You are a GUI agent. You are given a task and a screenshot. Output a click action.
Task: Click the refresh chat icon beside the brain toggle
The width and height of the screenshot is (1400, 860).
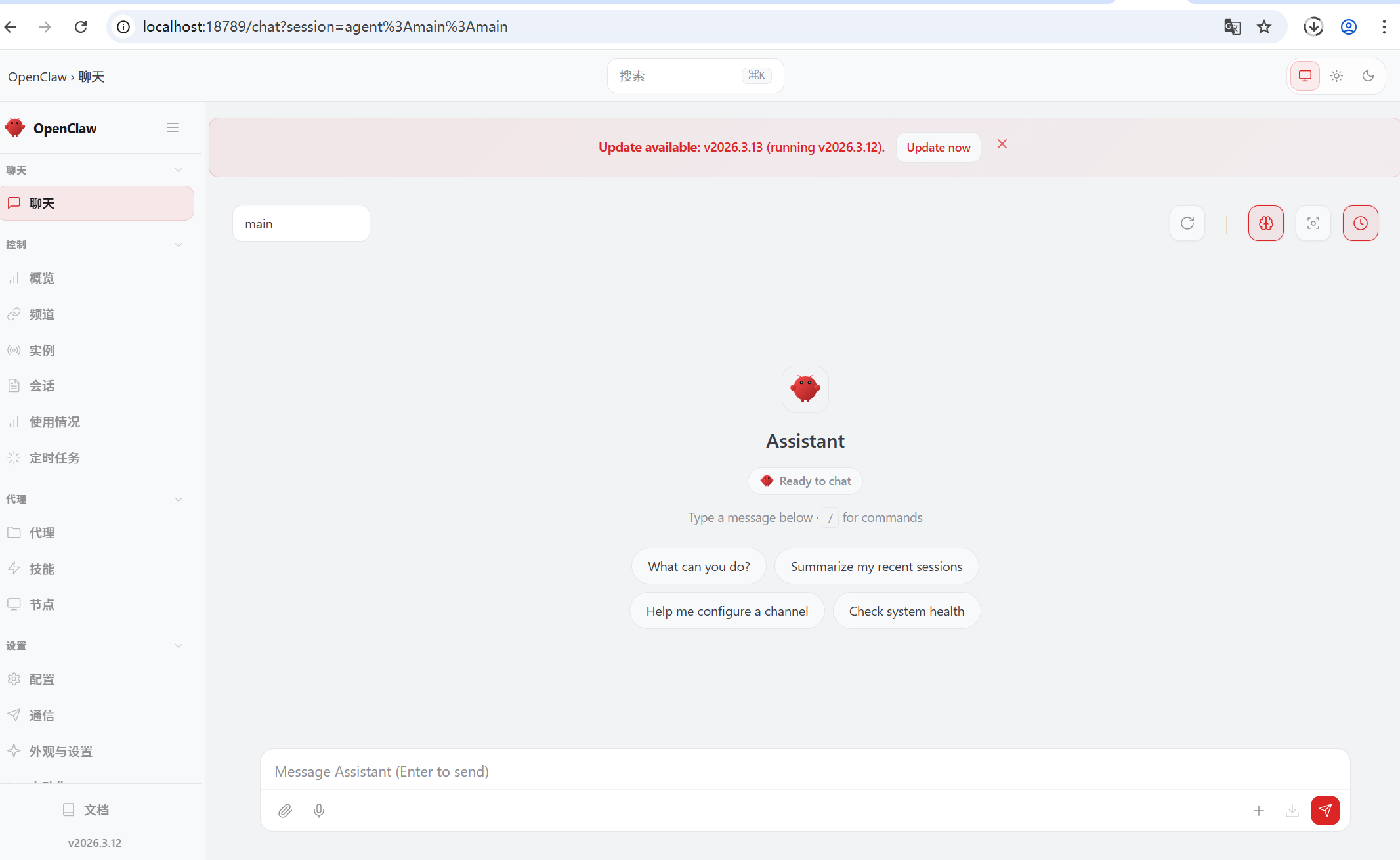(x=1187, y=223)
